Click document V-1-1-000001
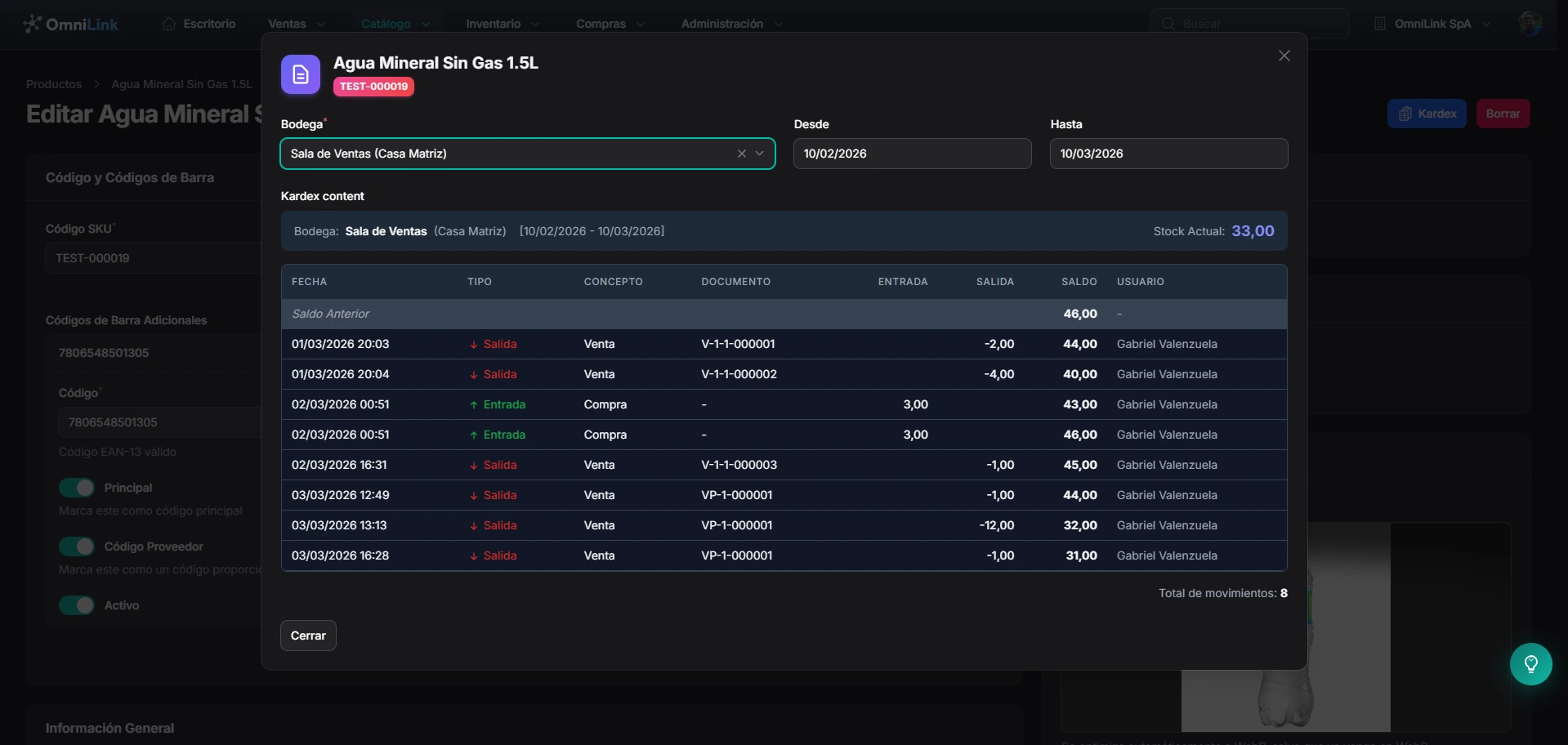Image resolution: width=1568 pixels, height=745 pixels. (x=738, y=344)
